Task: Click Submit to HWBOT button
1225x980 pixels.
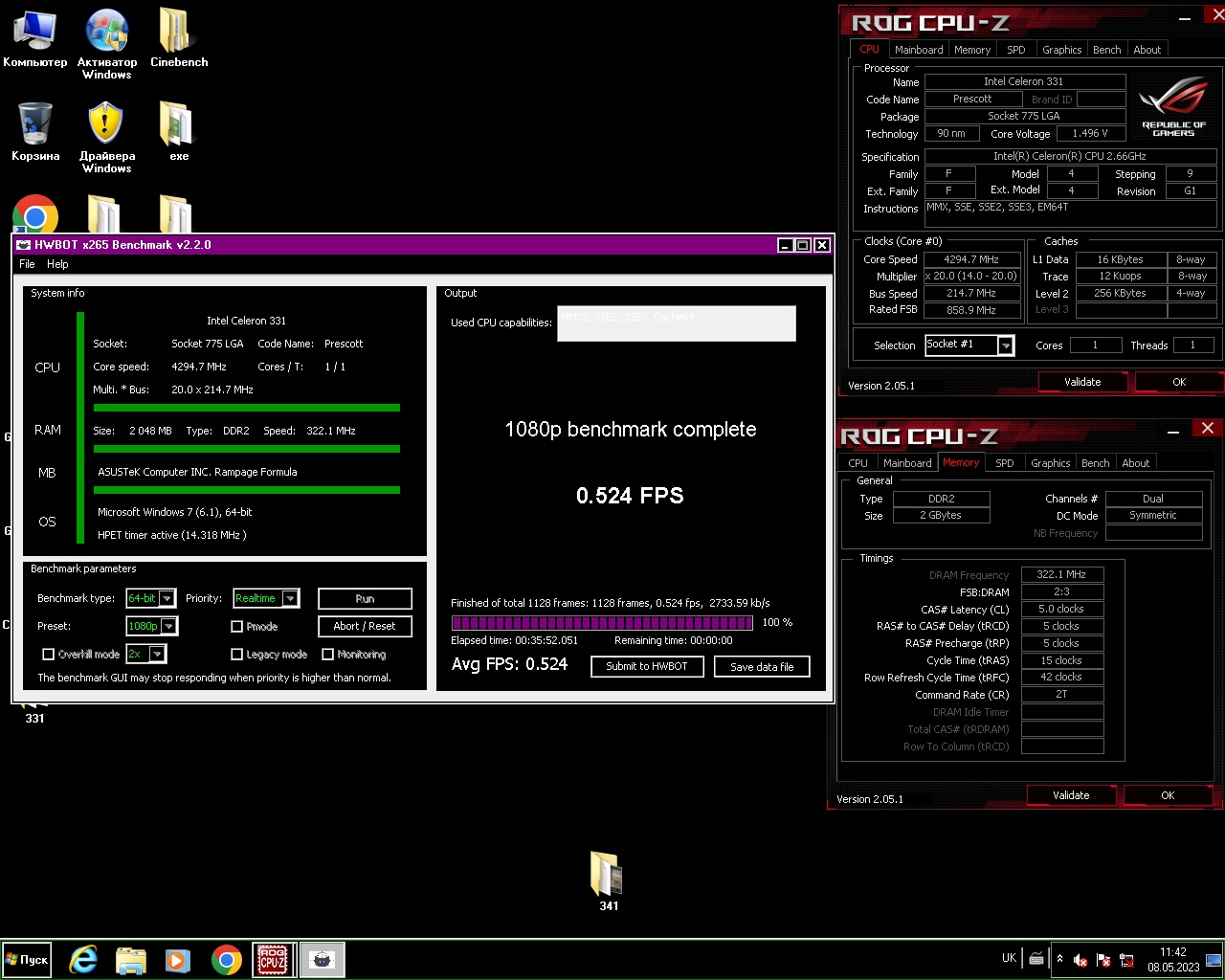Action: [647, 666]
